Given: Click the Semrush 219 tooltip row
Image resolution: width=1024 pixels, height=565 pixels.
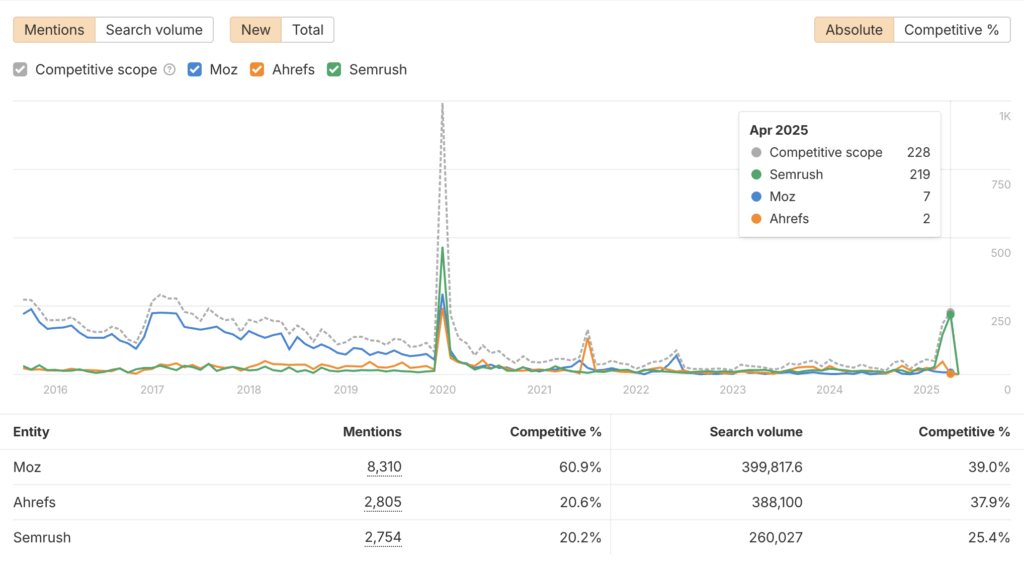Looking at the screenshot, I should click(840, 174).
